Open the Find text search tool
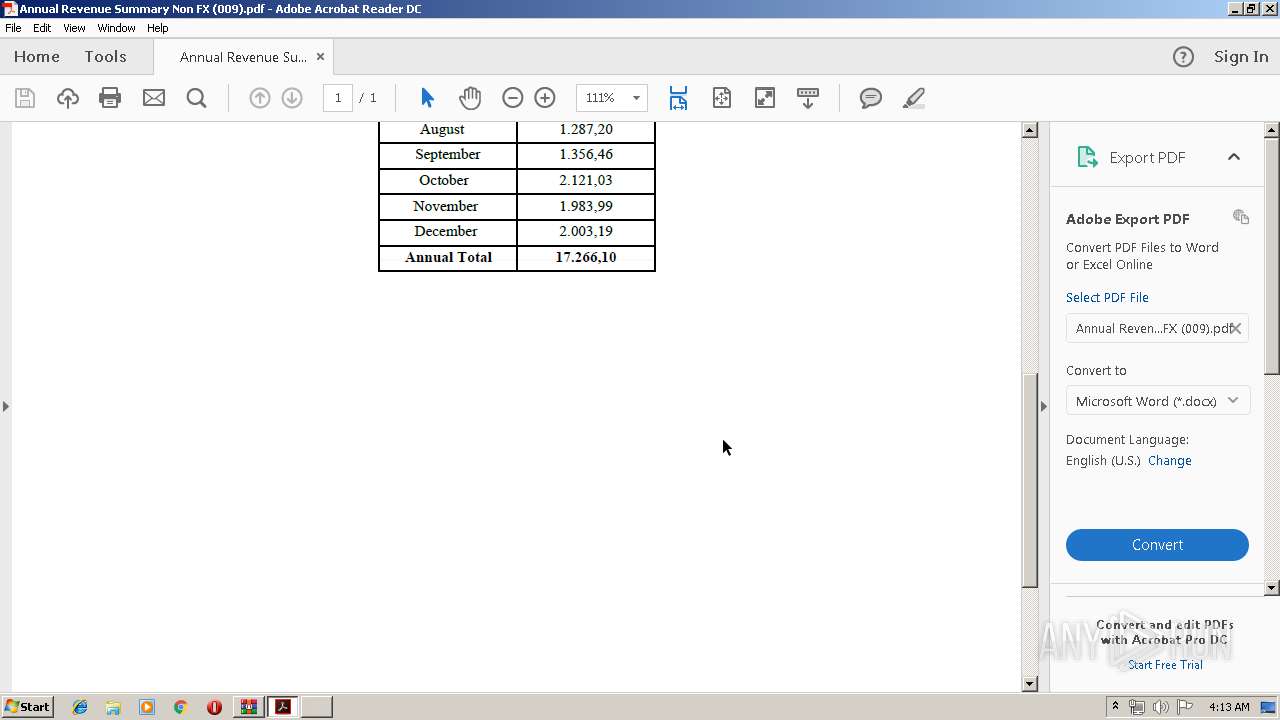 pyautogui.click(x=196, y=98)
